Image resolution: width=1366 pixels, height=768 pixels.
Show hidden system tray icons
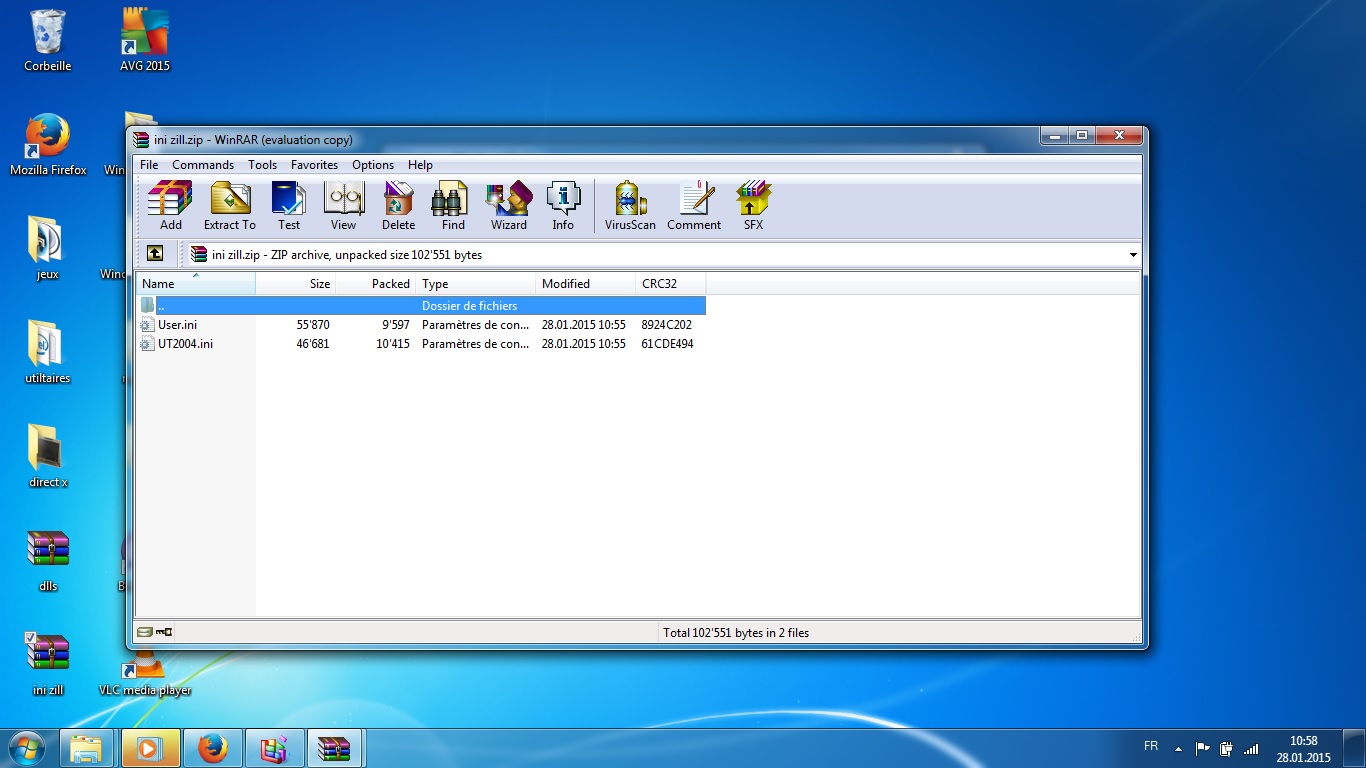tap(1178, 748)
